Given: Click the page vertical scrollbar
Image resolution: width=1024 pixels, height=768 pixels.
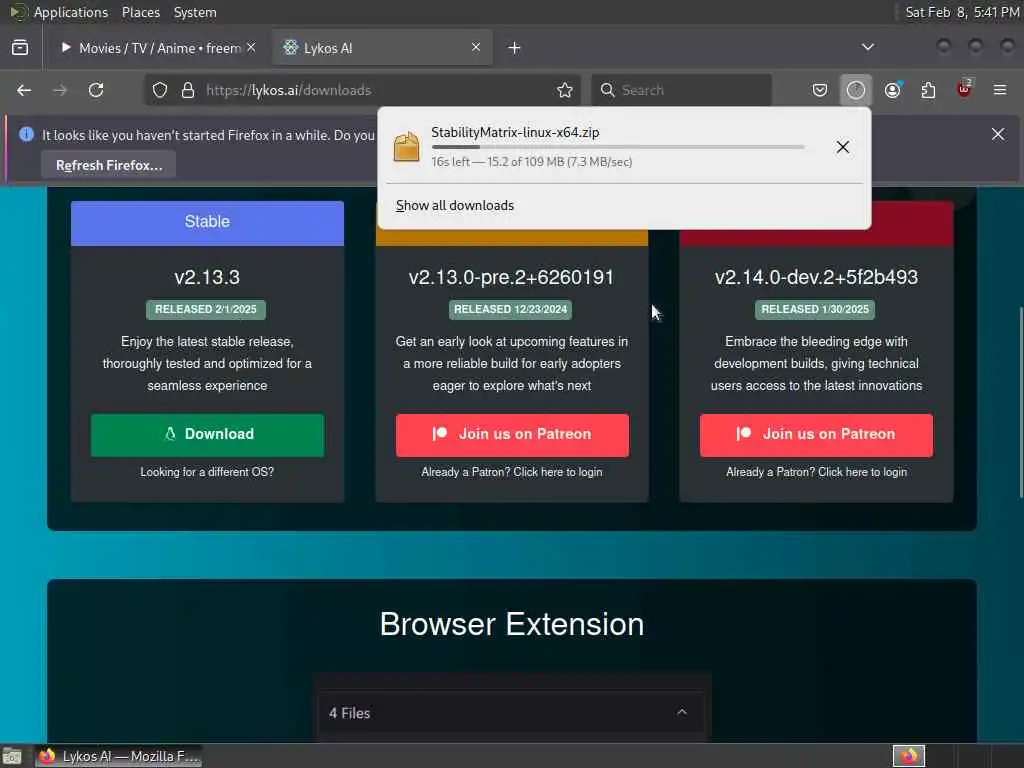Looking at the screenshot, I should coord(1020,402).
